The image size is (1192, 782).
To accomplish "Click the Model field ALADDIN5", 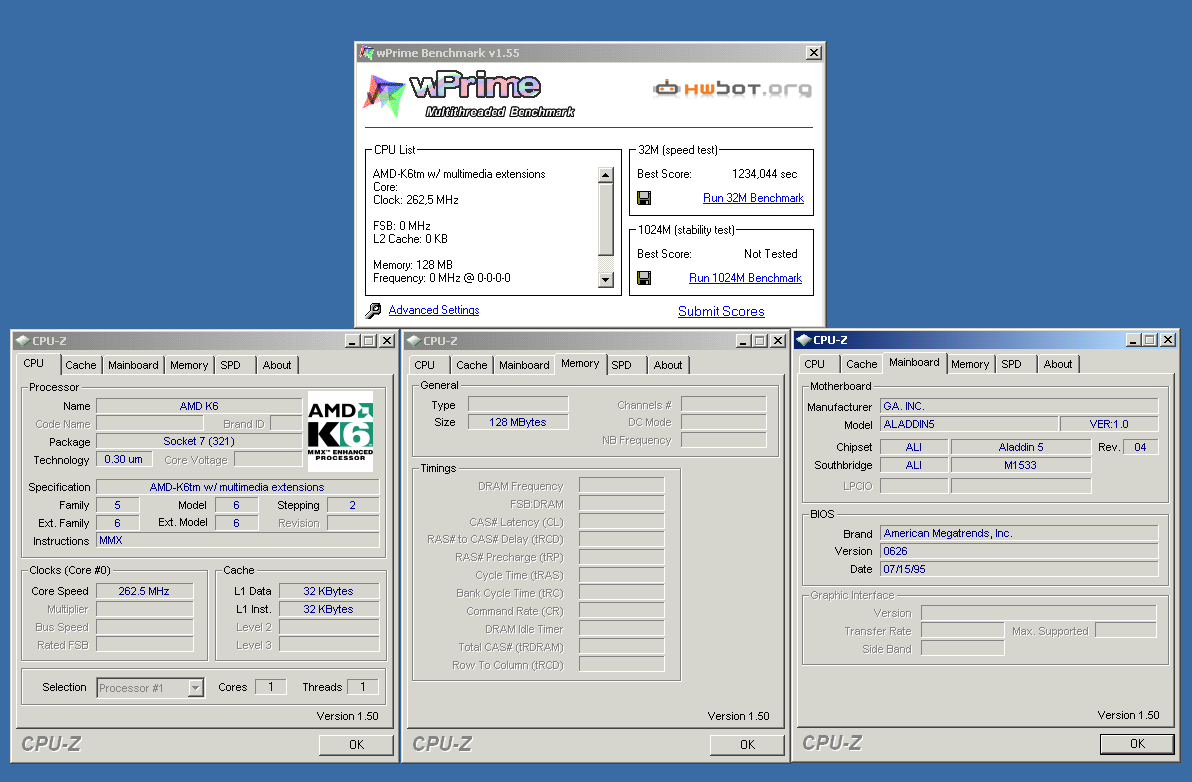I will [968, 424].
